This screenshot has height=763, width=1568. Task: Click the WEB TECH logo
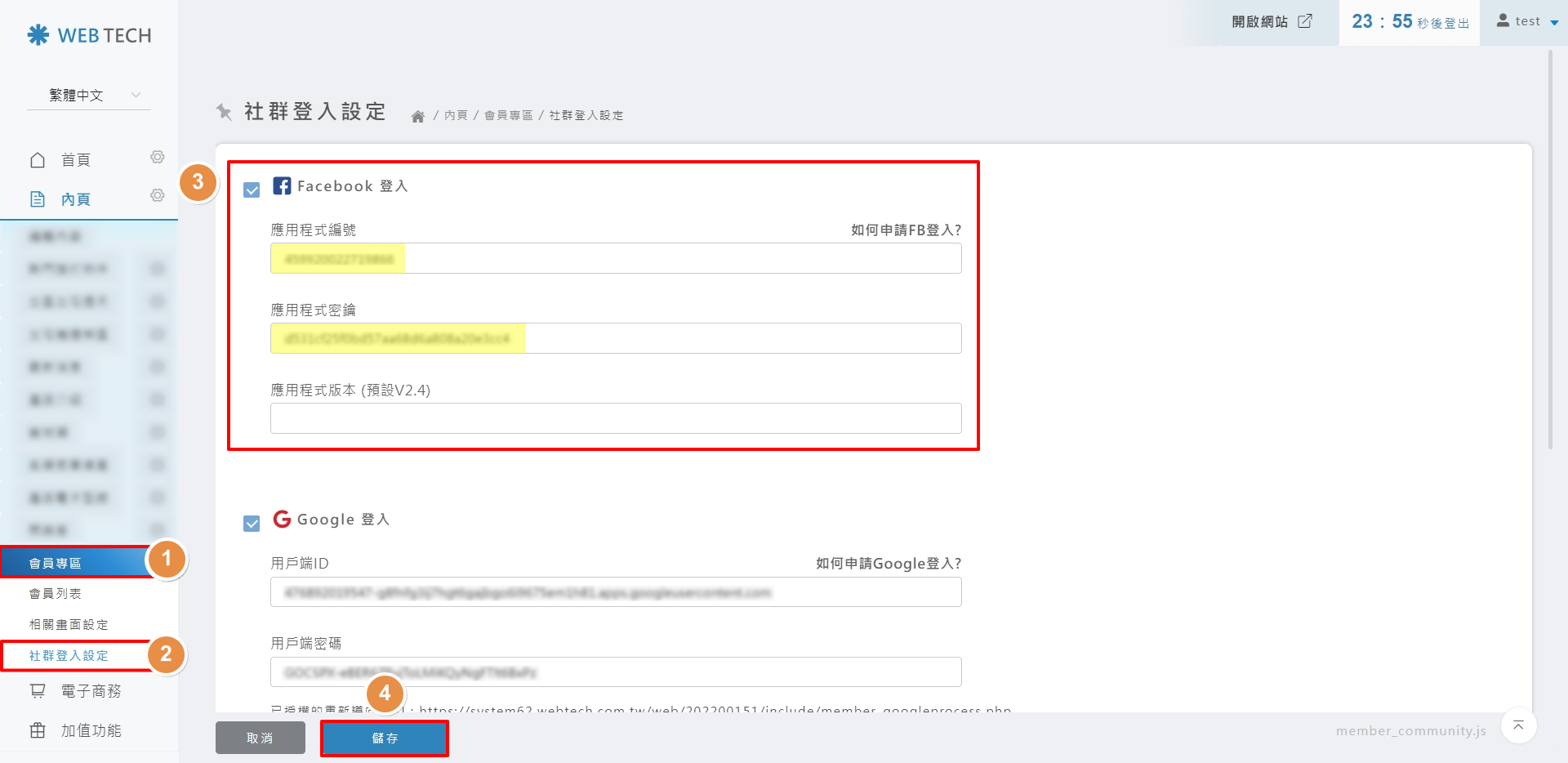coord(89,35)
